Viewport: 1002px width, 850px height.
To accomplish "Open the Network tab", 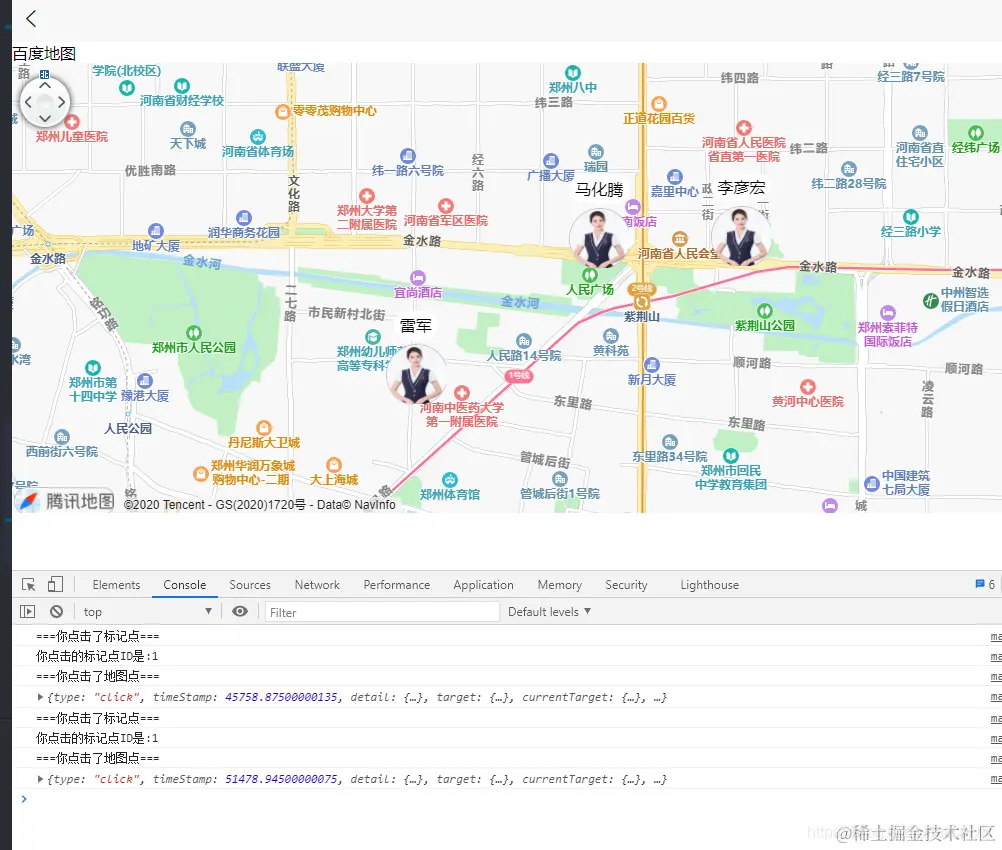I will (x=317, y=585).
